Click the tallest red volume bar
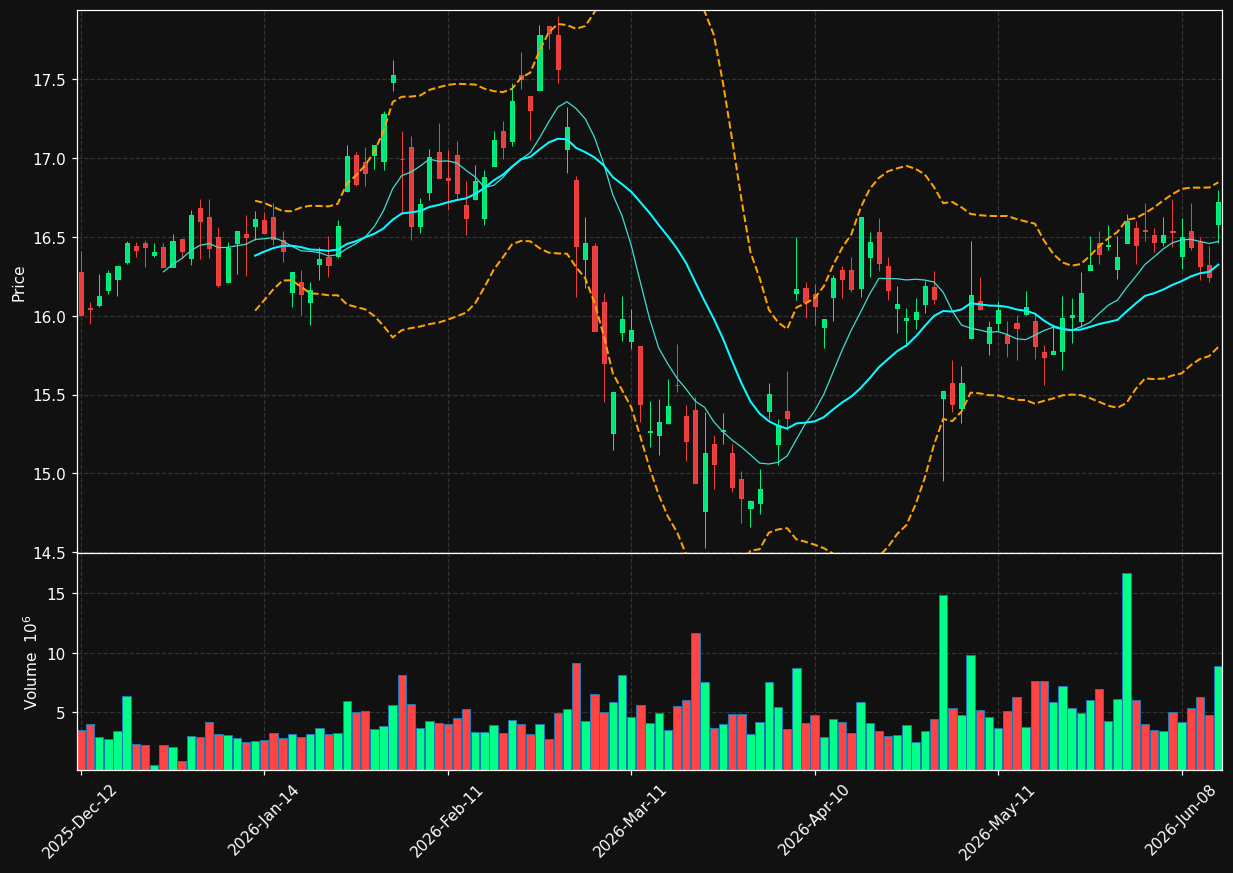 click(x=695, y=701)
